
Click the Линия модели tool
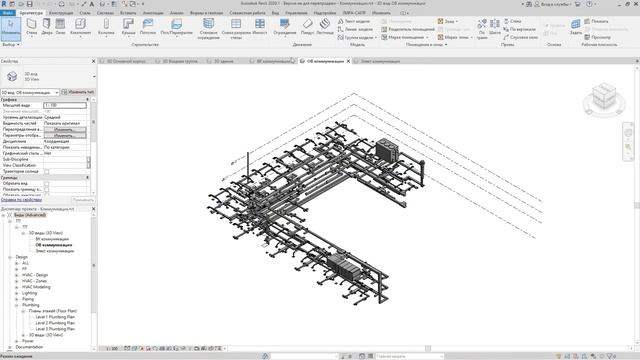[355, 29]
